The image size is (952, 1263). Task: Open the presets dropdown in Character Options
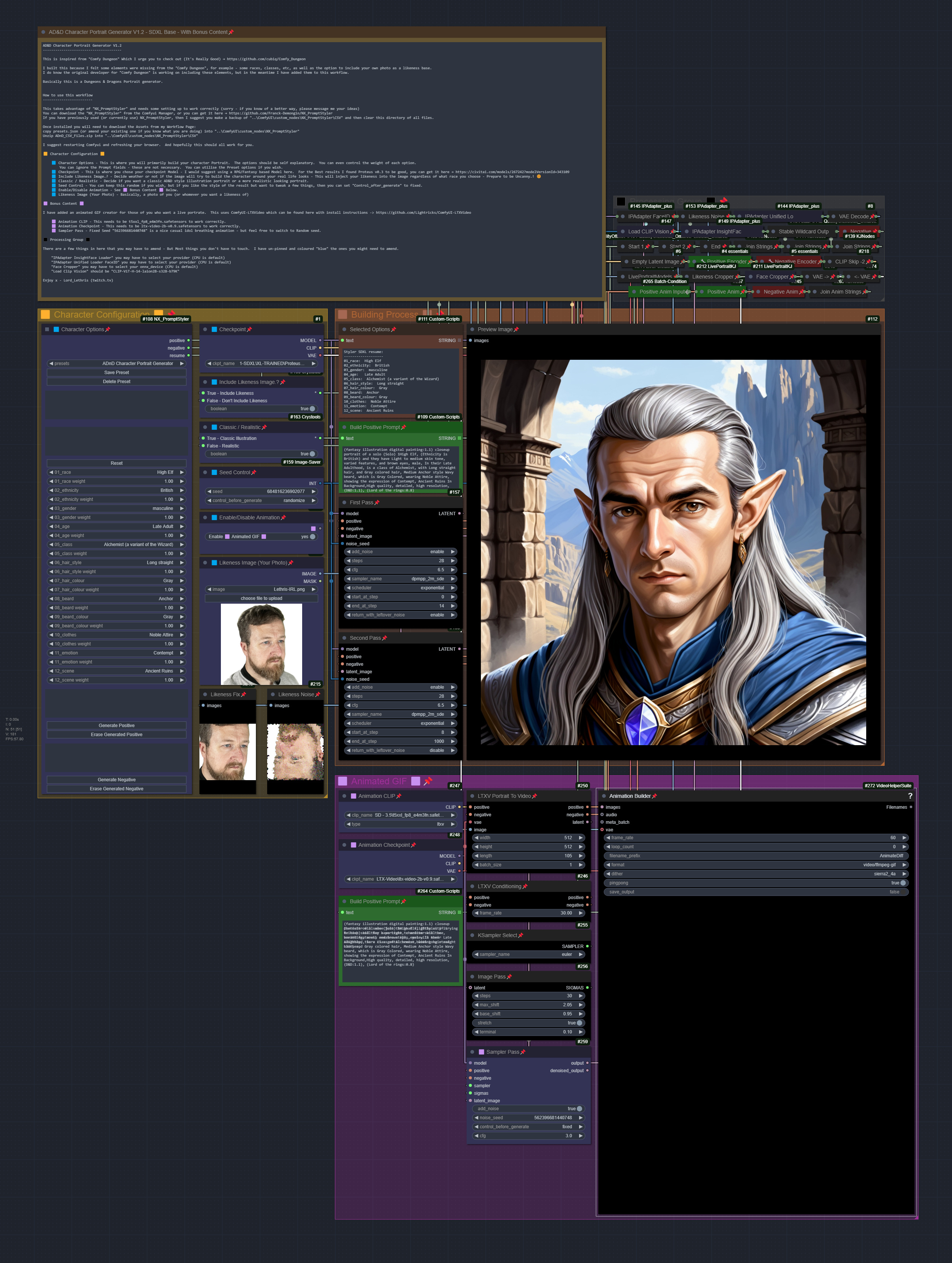[x=116, y=364]
